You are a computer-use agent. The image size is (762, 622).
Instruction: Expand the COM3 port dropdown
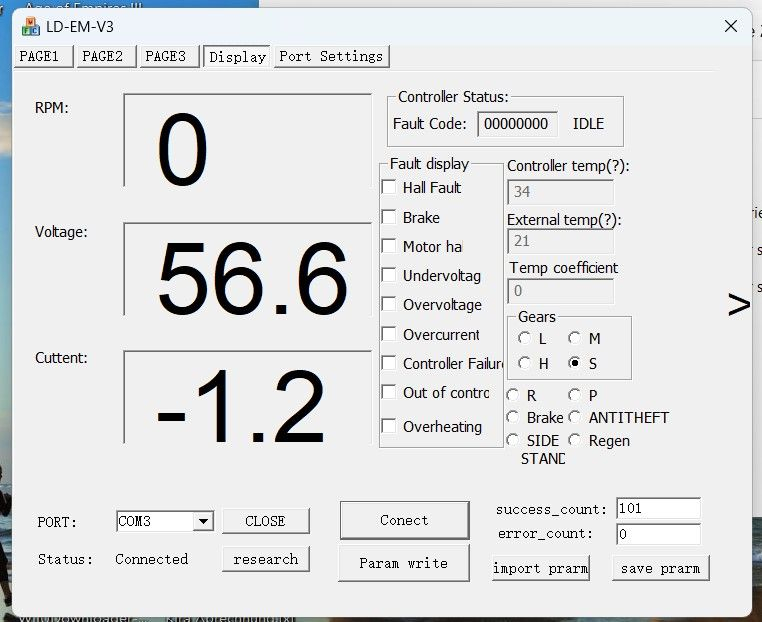click(203, 521)
